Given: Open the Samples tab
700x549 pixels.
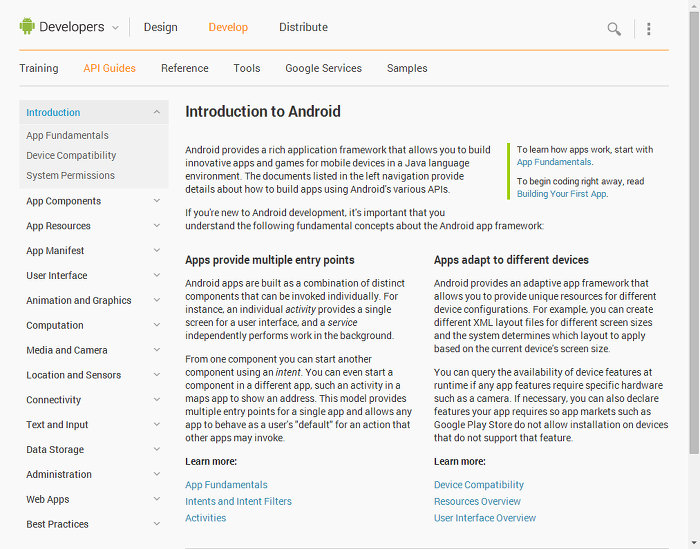Looking at the screenshot, I should point(407,68).
